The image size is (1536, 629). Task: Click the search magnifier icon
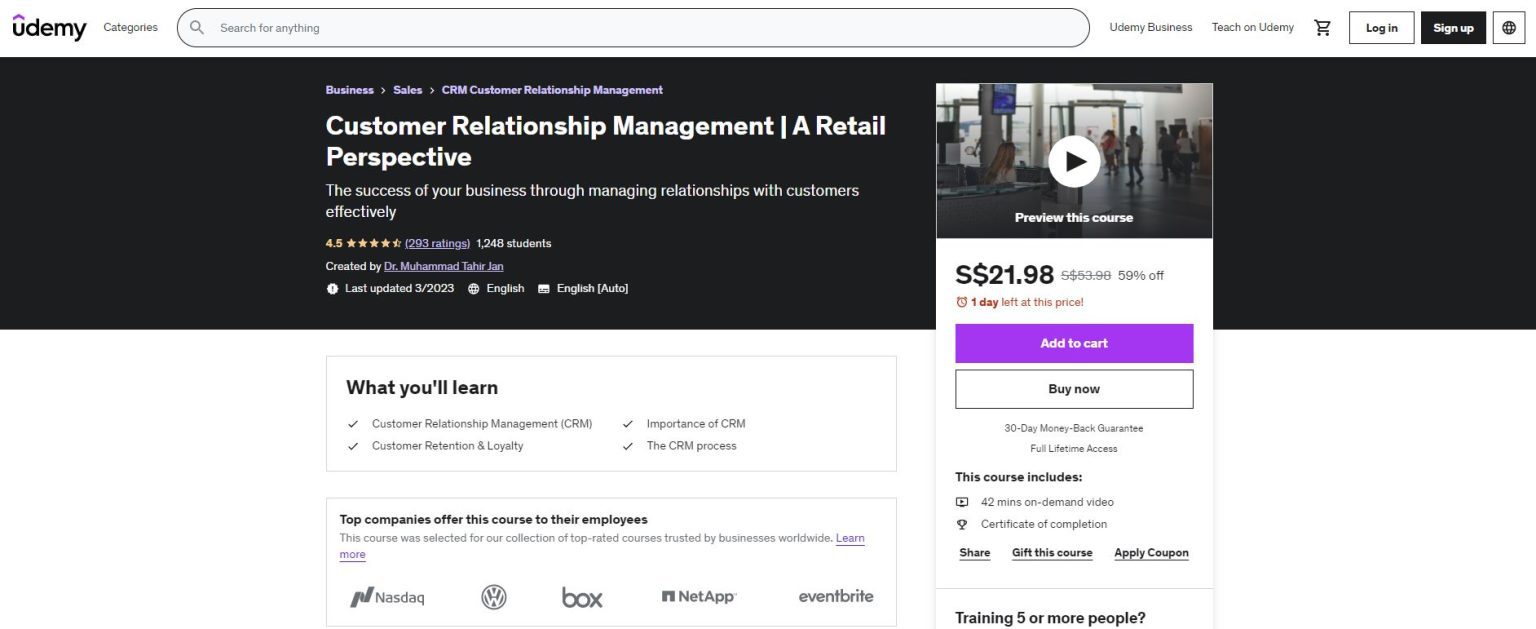[196, 27]
